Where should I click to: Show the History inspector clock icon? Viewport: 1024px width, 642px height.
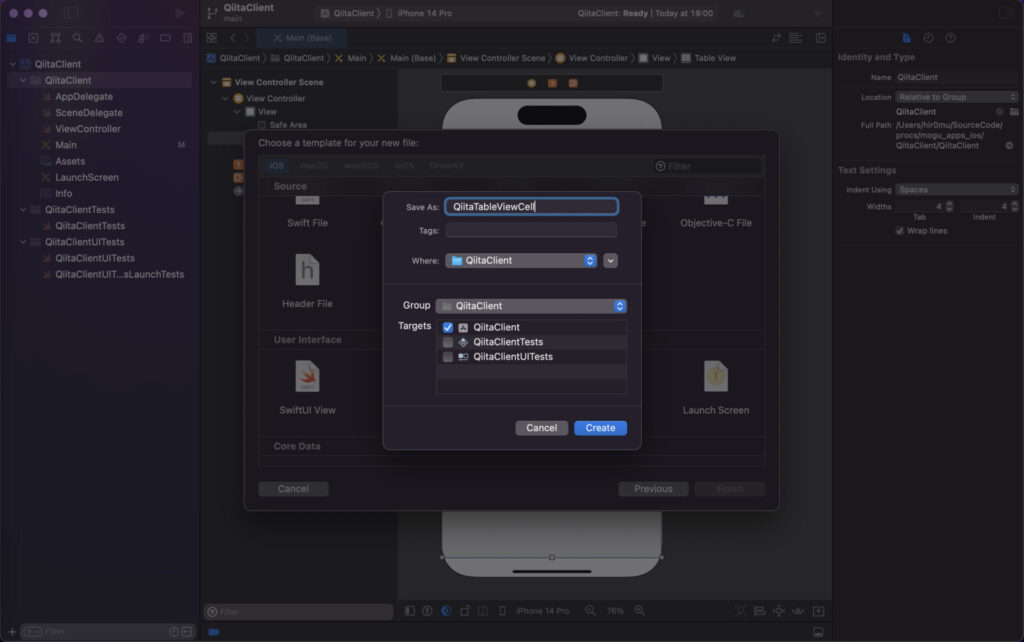(x=928, y=38)
